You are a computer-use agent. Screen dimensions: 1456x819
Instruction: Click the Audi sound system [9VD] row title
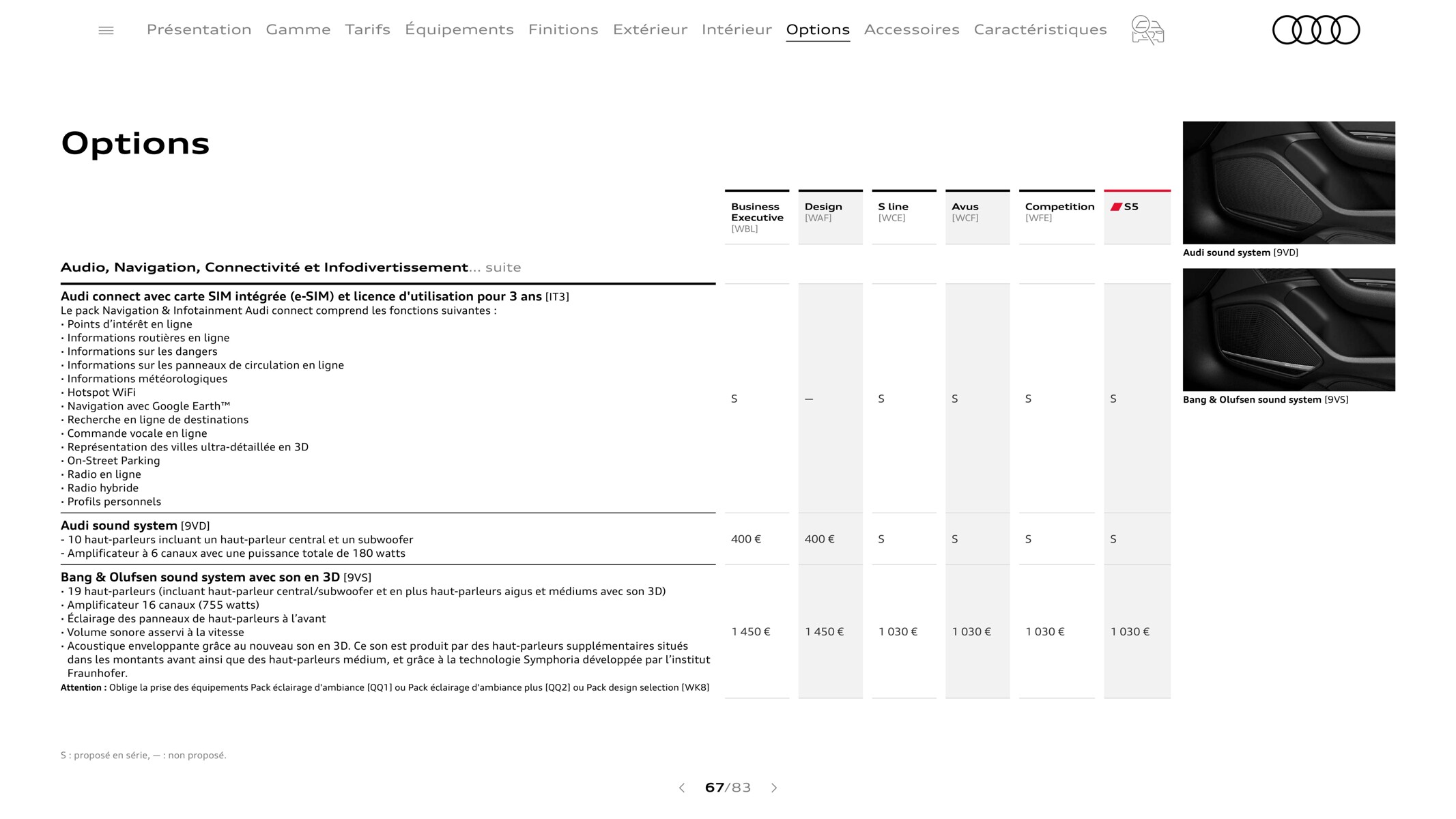pos(135,526)
